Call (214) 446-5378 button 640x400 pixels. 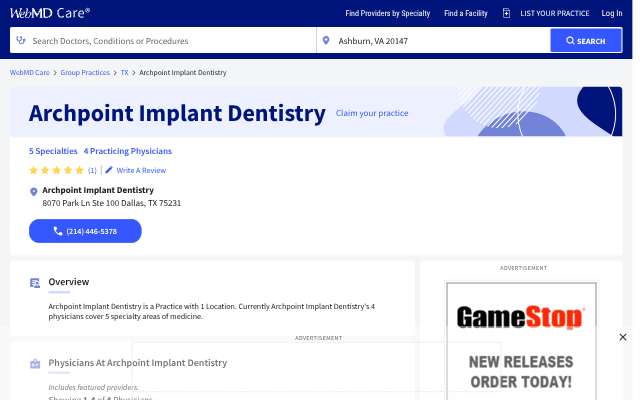pyautogui.click(x=85, y=231)
